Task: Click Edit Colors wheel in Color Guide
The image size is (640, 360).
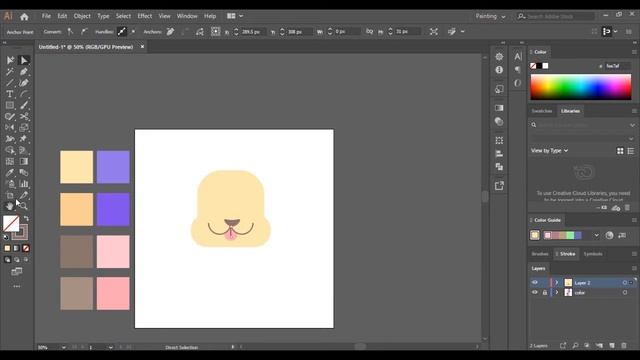Action: click(x=609, y=236)
